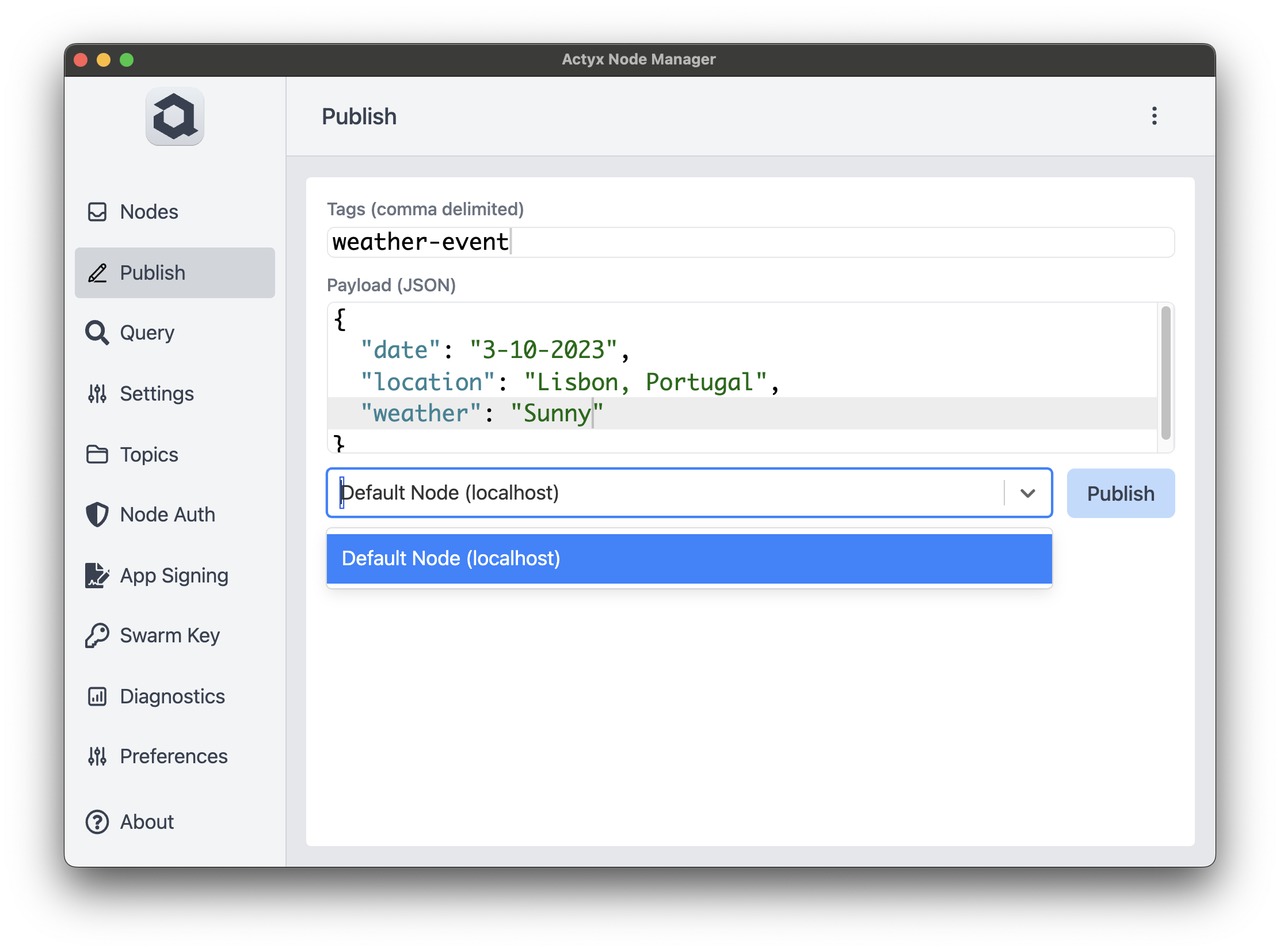Go to Preferences in sidebar
Image resolution: width=1280 pixels, height=952 pixels.
pyautogui.click(x=173, y=756)
